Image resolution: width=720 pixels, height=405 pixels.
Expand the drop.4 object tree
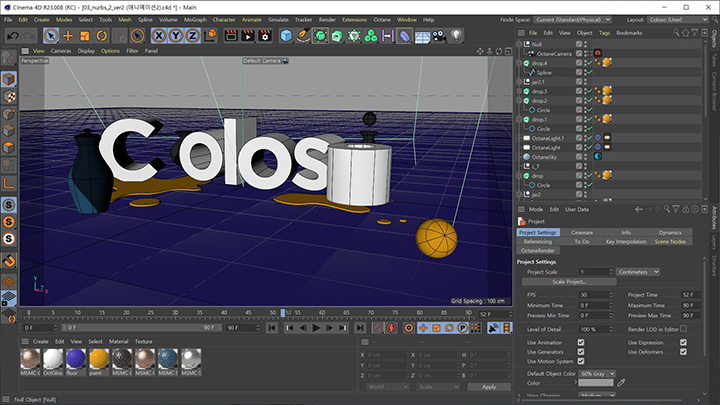[x=519, y=63]
